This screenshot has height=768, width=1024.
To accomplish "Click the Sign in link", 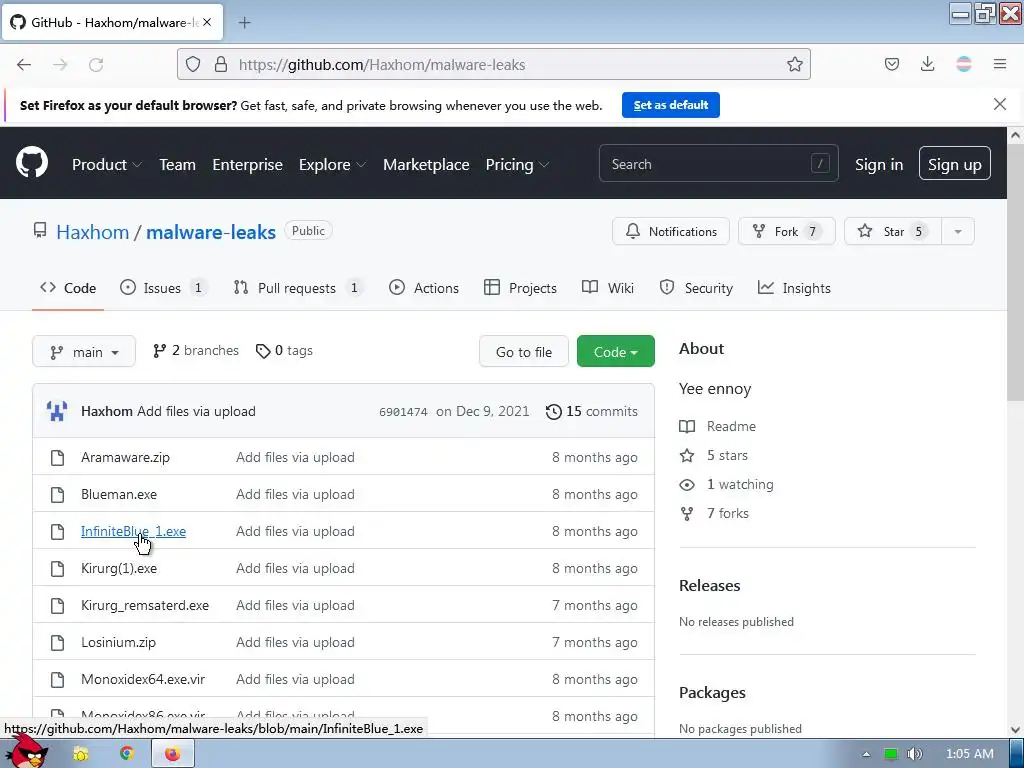I will click(x=879, y=165).
